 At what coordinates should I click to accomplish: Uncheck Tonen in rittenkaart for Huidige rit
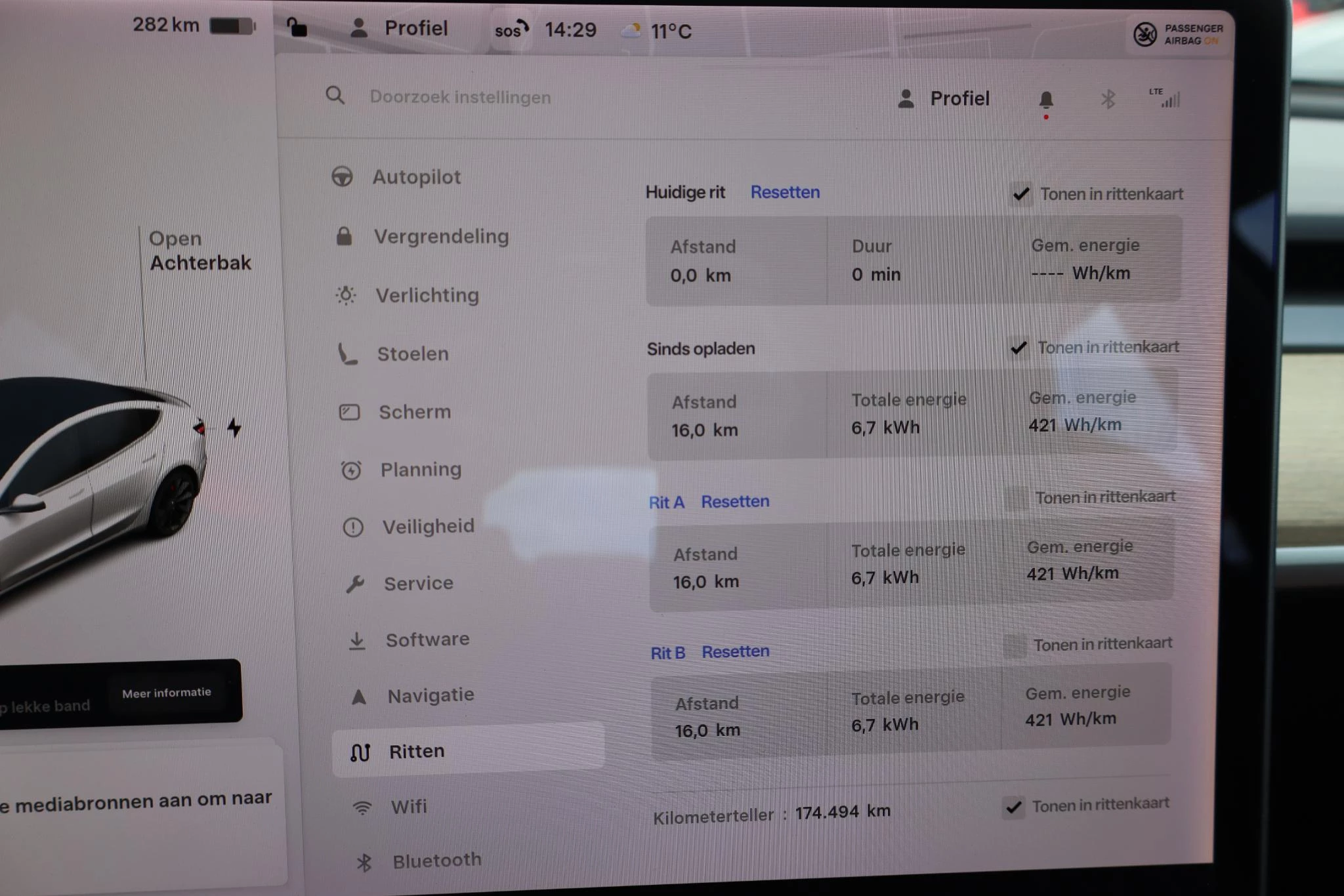click(x=1020, y=193)
